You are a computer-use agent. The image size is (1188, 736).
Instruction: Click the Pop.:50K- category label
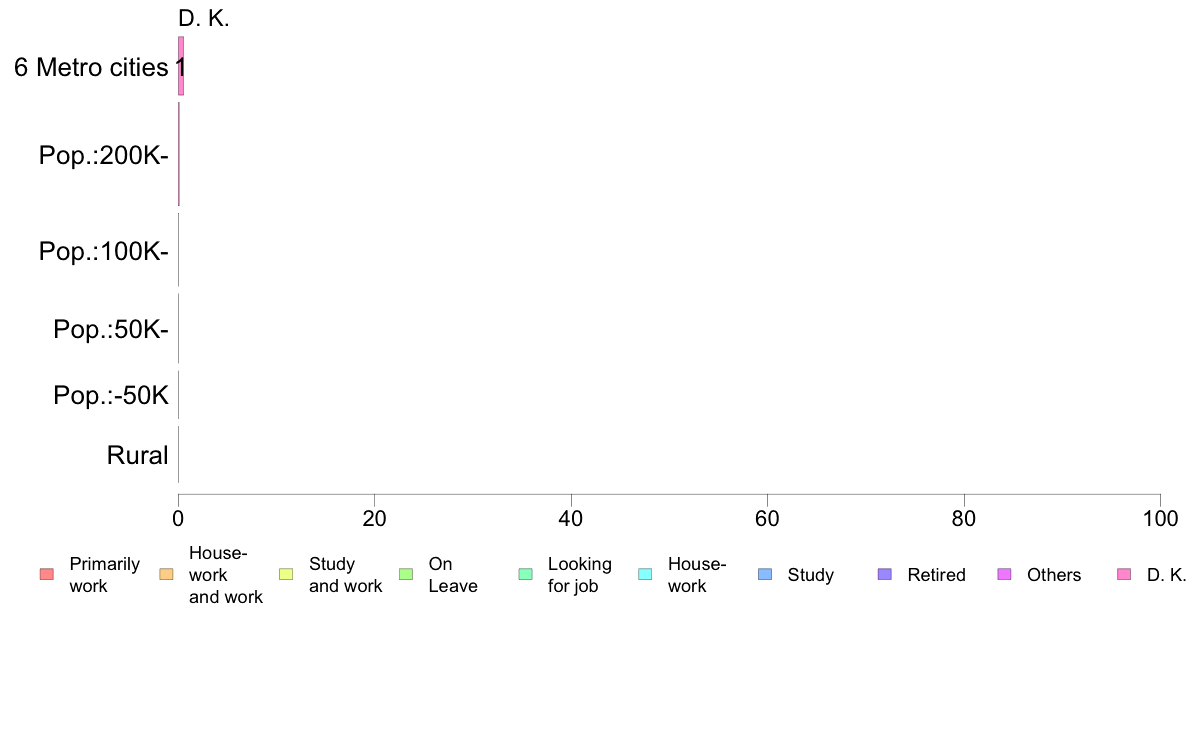(x=111, y=329)
